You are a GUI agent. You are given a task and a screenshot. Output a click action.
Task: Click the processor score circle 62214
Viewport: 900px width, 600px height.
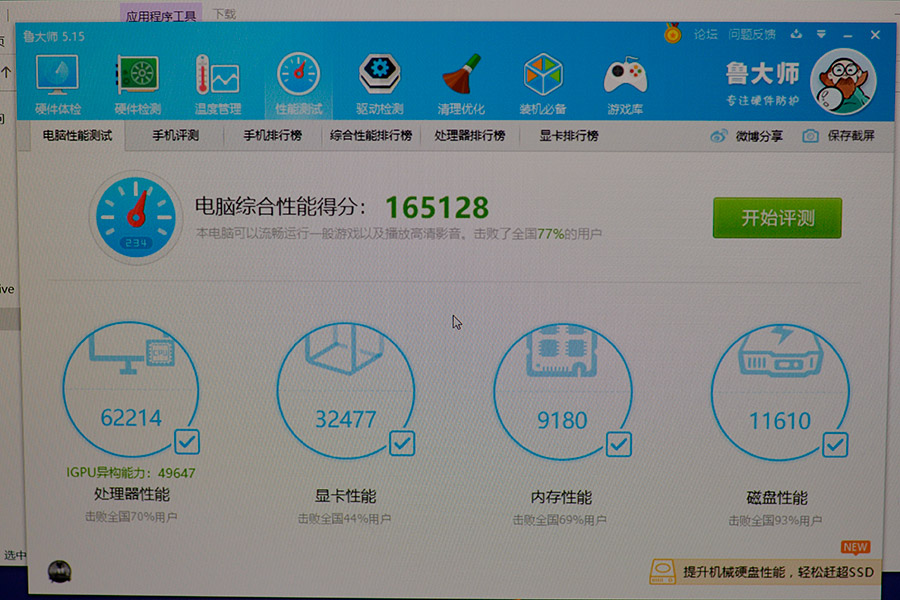pyautogui.click(x=131, y=389)
